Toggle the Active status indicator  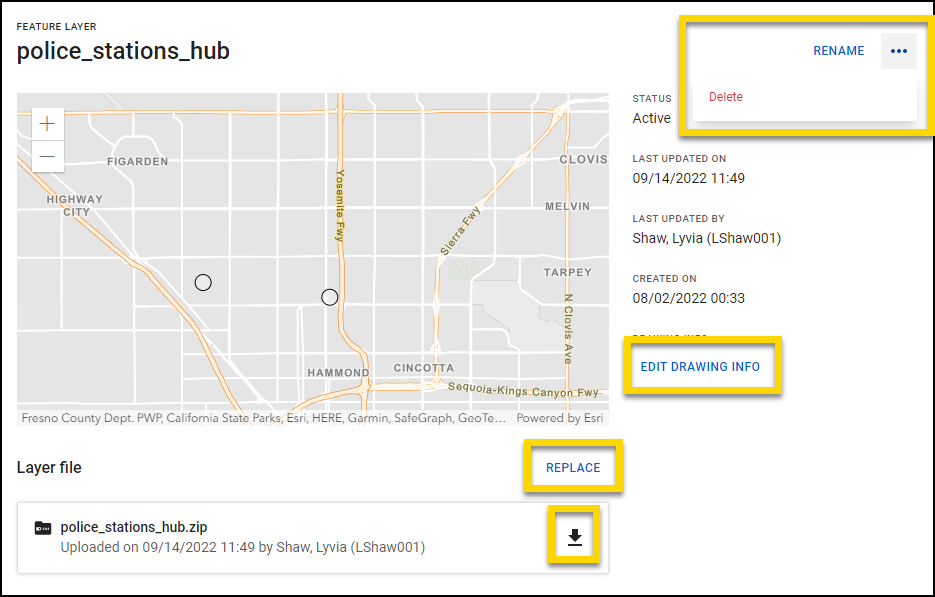click(651, 117)
